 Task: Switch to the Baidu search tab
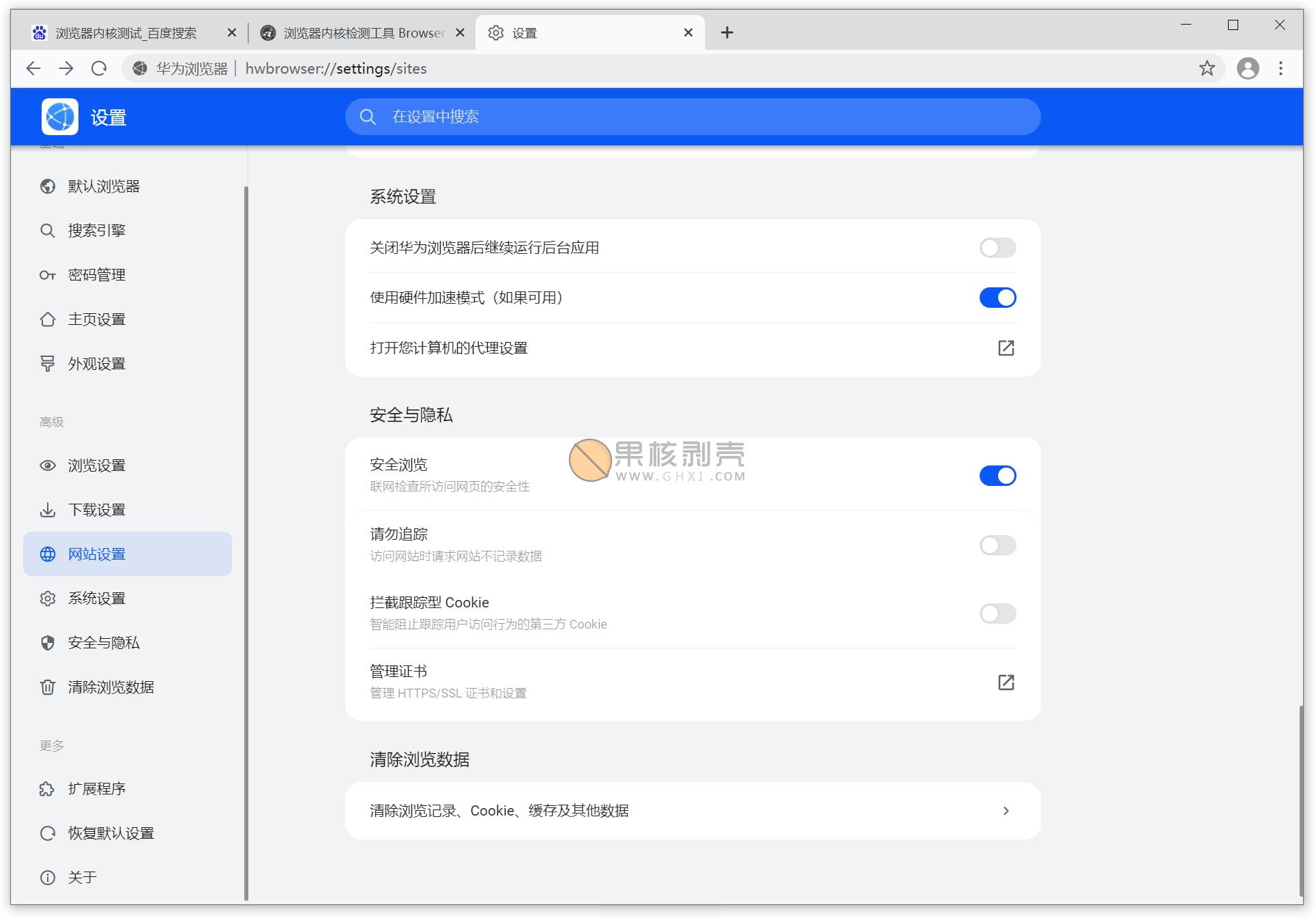126,33
